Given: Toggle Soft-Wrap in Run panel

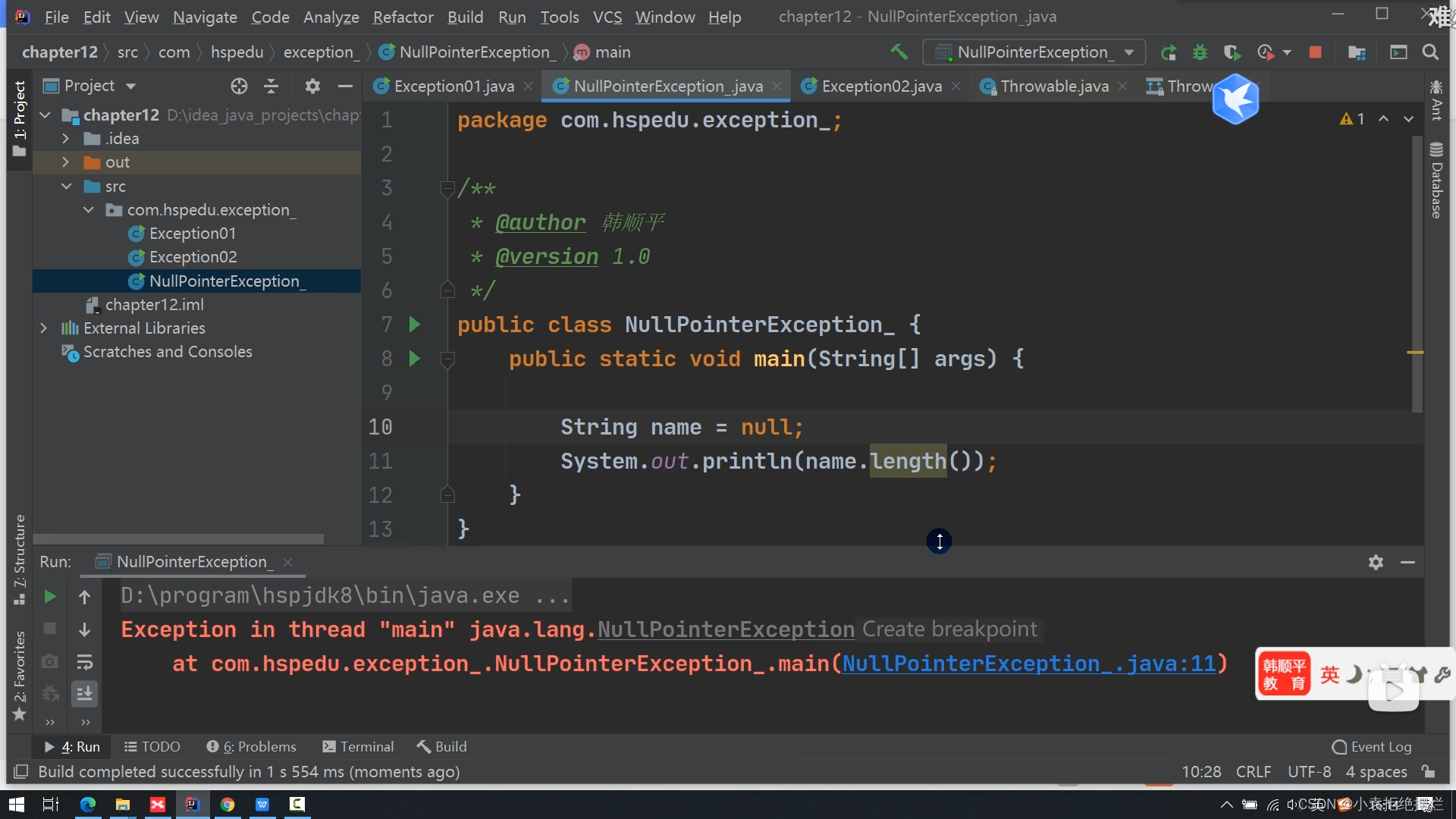Looking at the screenshot, I should tap(85, 662).
